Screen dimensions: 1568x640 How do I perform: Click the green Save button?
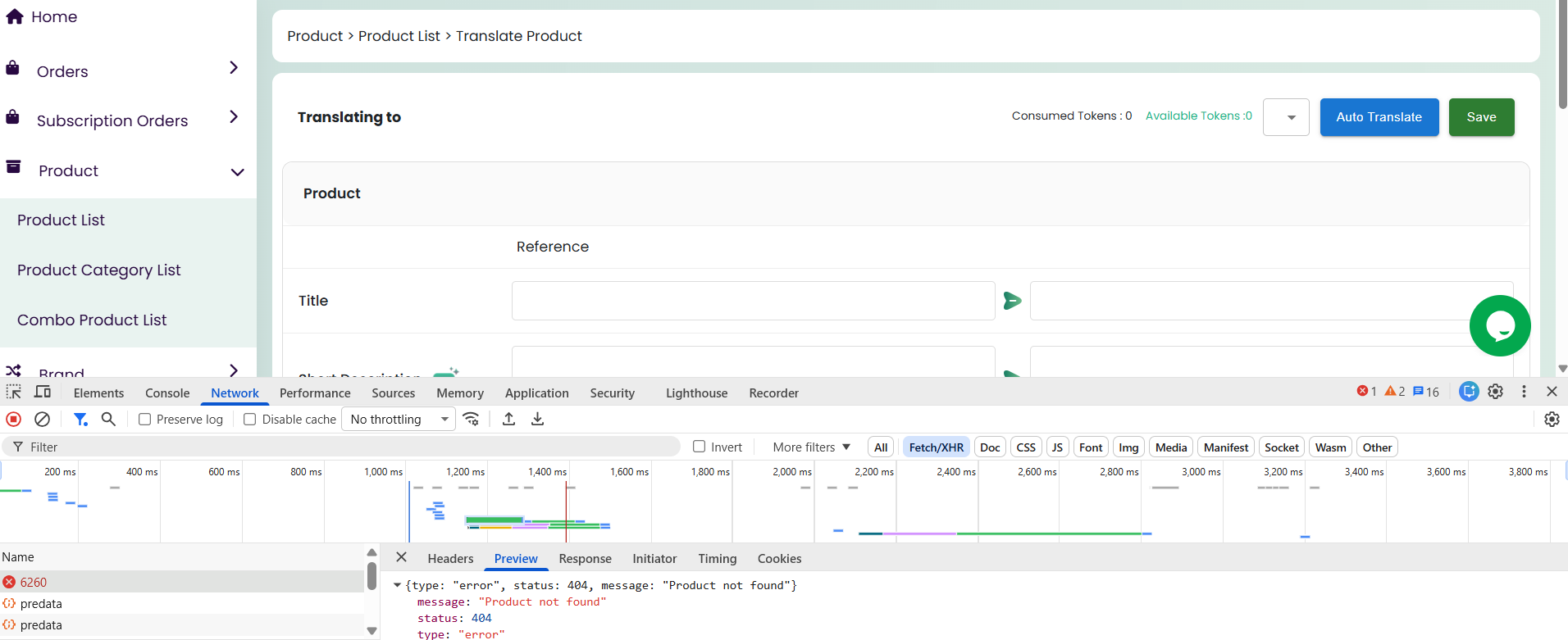[x=1481, y=117]
